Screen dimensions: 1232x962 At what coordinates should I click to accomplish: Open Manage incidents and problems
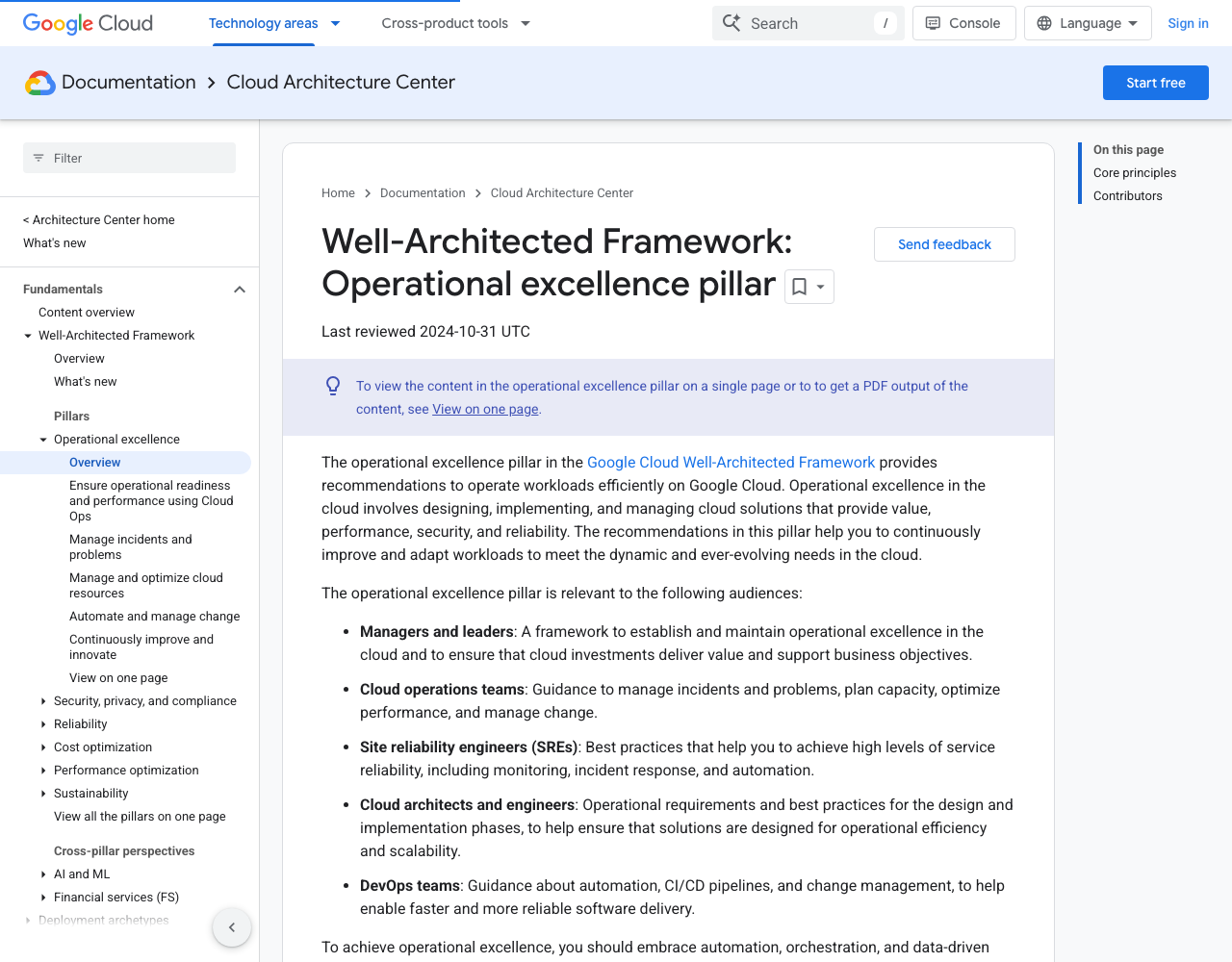pos(131,547)
